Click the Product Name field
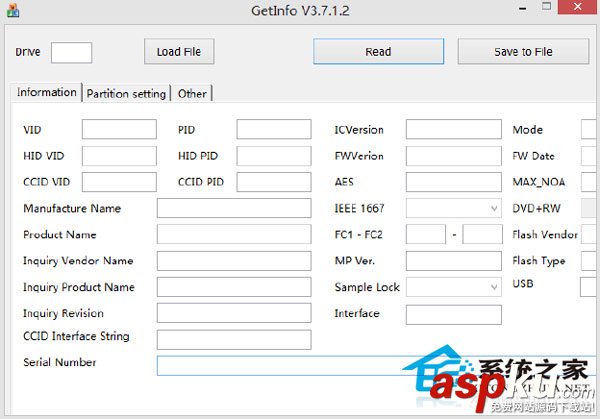Screen dimensions: 600x419 (234, 234)
